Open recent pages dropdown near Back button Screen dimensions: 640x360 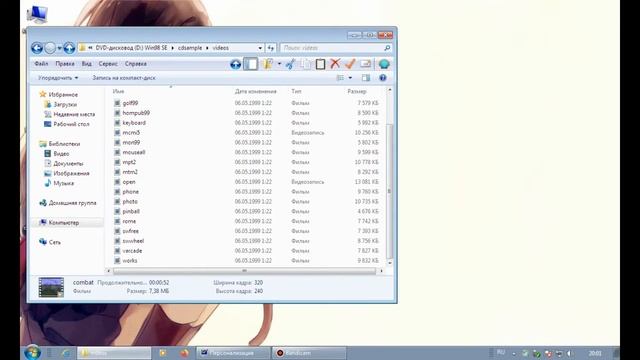[x=60, y=48]
